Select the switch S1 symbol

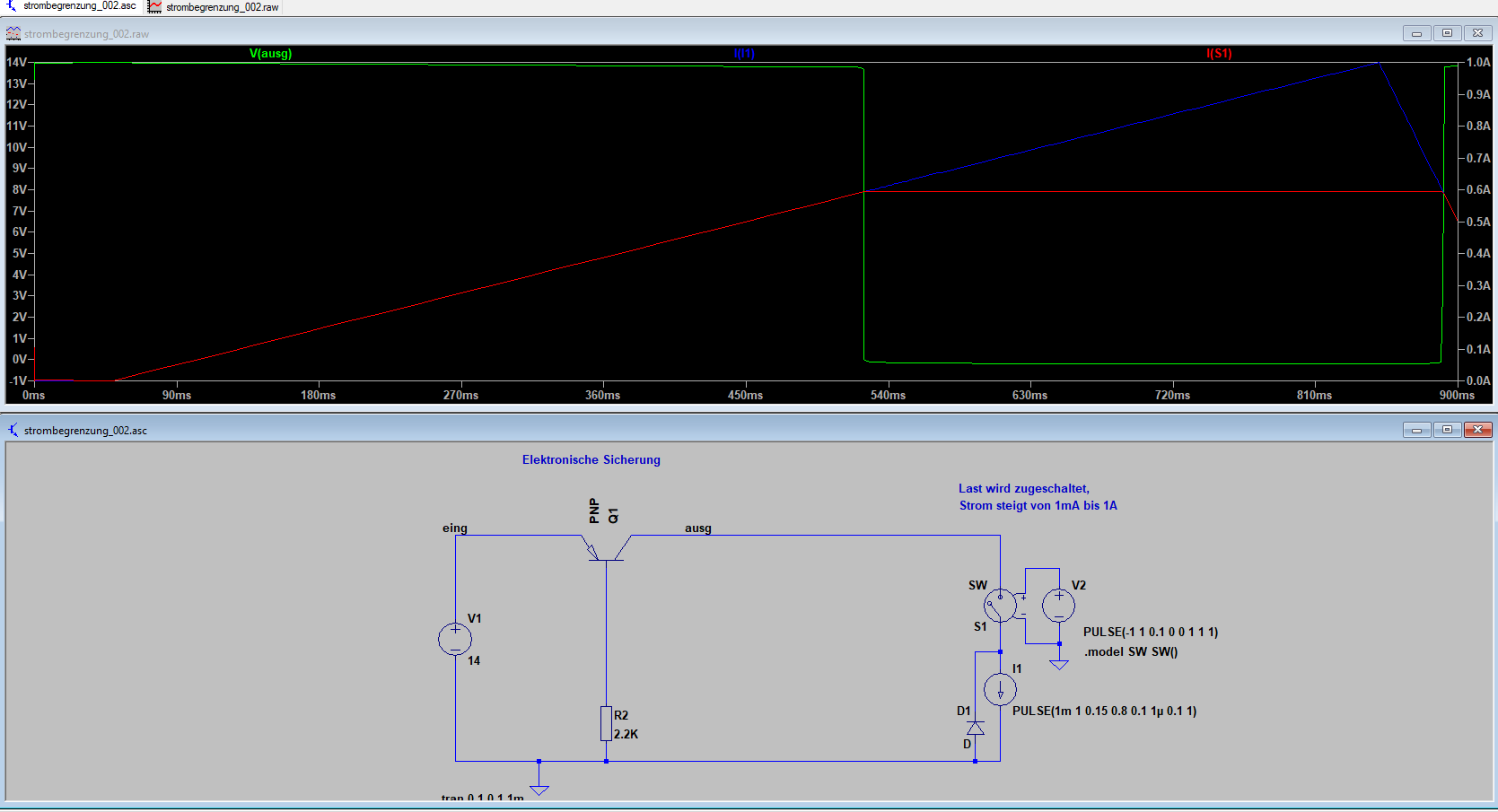1000,606
